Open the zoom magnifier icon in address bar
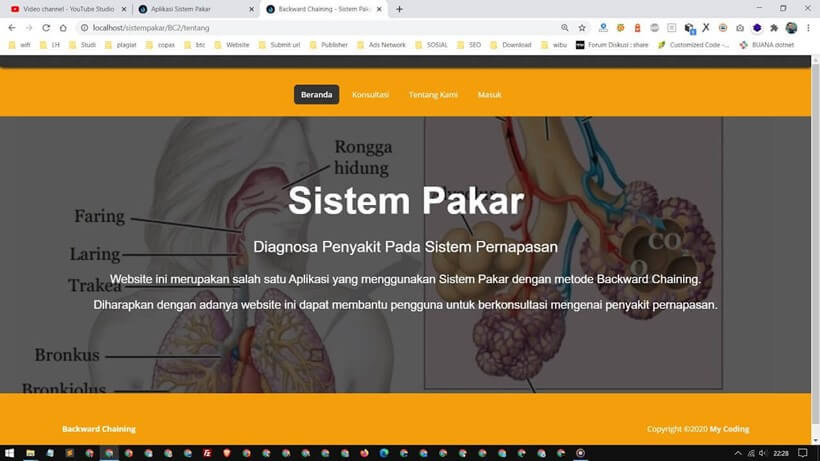820x461 pixels. [x=565, y=28]
